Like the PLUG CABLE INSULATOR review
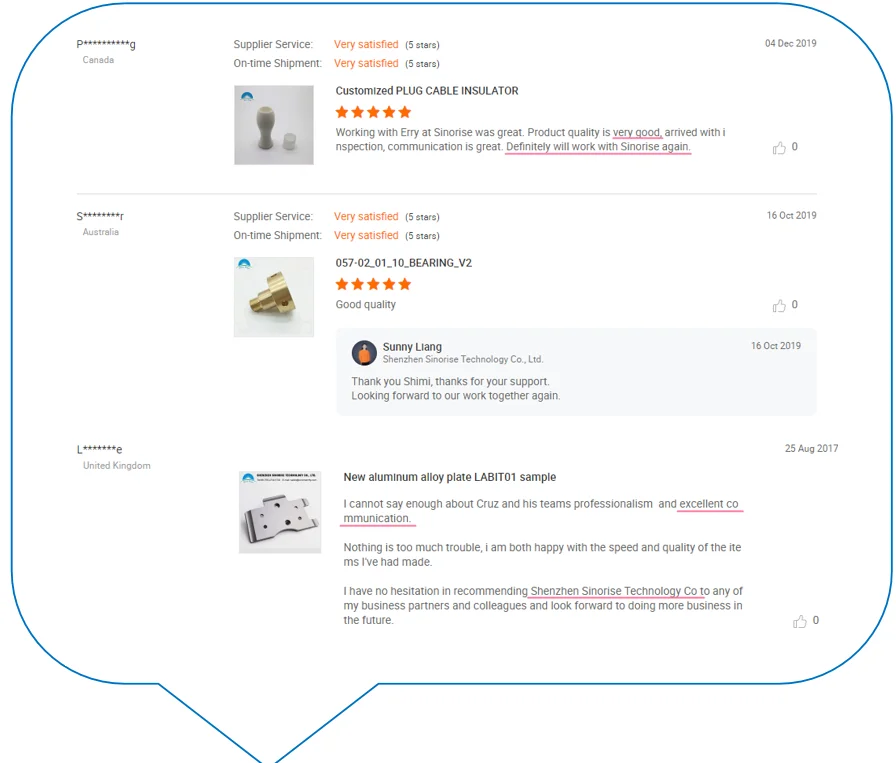 (779, 148)
